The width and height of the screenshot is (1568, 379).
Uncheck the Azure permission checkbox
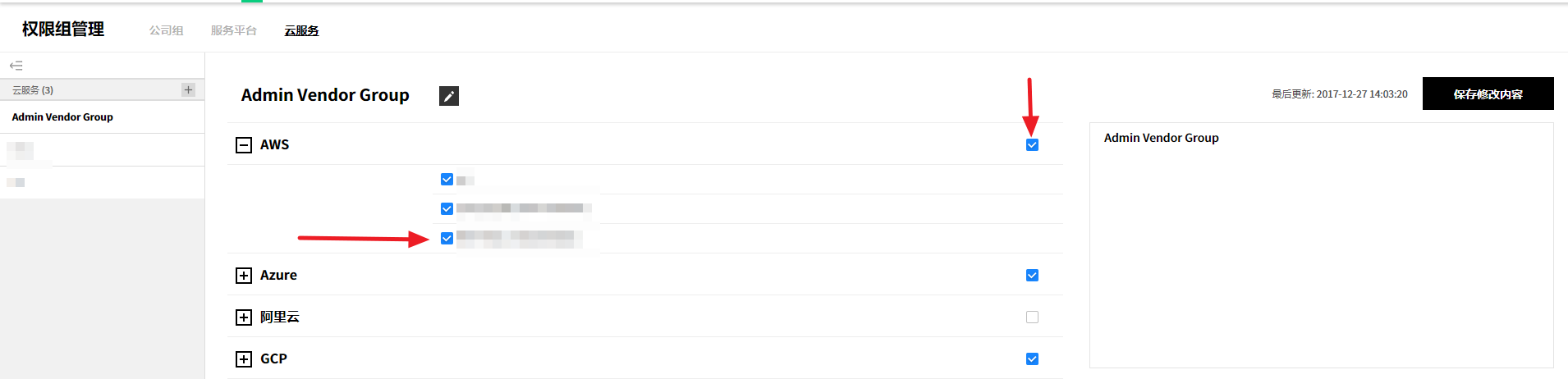(x=1032, y=276)
